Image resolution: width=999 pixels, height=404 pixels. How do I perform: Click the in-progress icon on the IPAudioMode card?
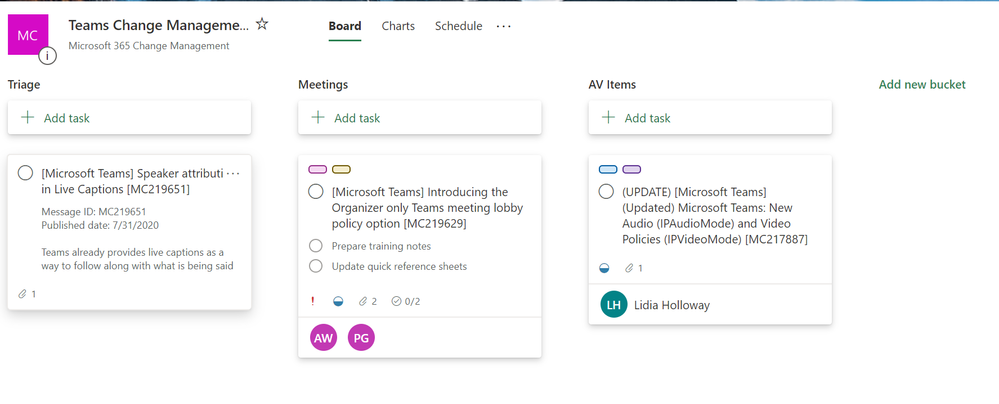tap(604, 268)
